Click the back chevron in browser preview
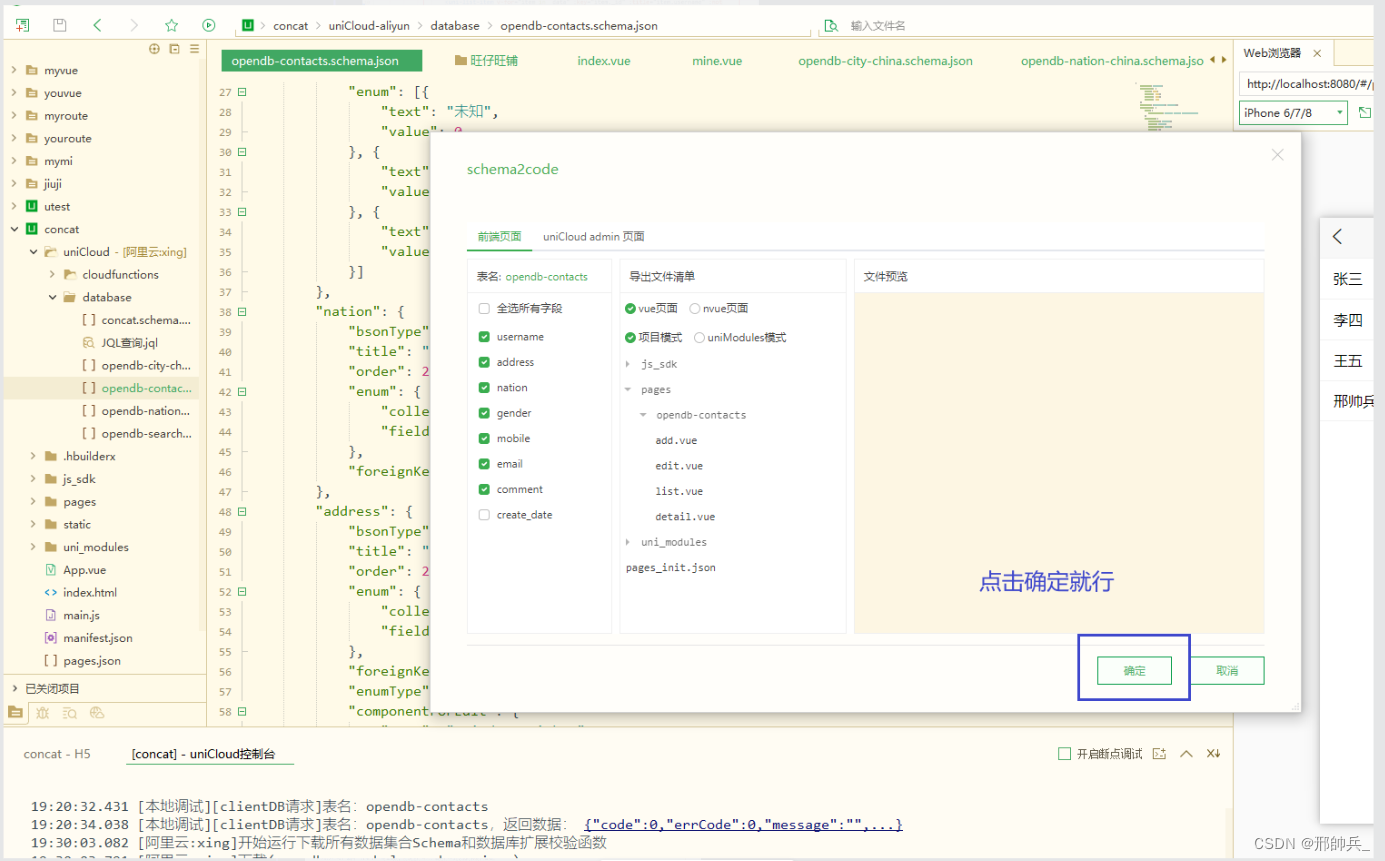The image size is (1385, 861). click(x=1338, y=237)
